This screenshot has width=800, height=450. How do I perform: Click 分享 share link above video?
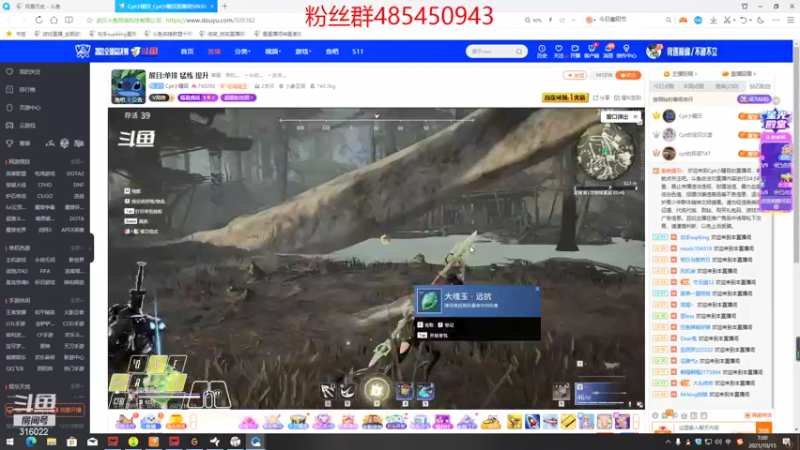(x=602, y=97)
